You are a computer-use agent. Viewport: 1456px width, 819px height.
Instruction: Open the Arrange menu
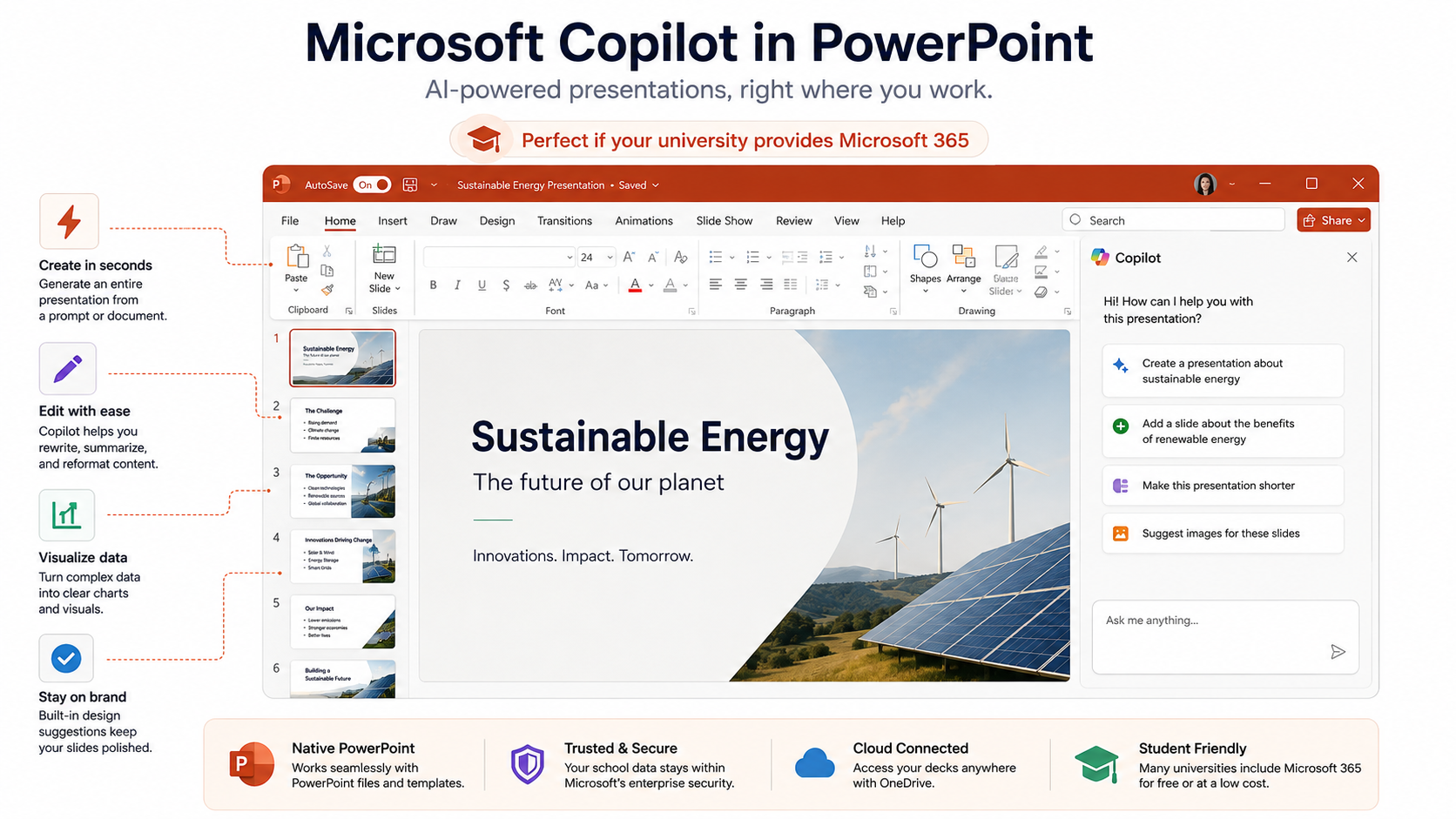[x=964, y=269]
